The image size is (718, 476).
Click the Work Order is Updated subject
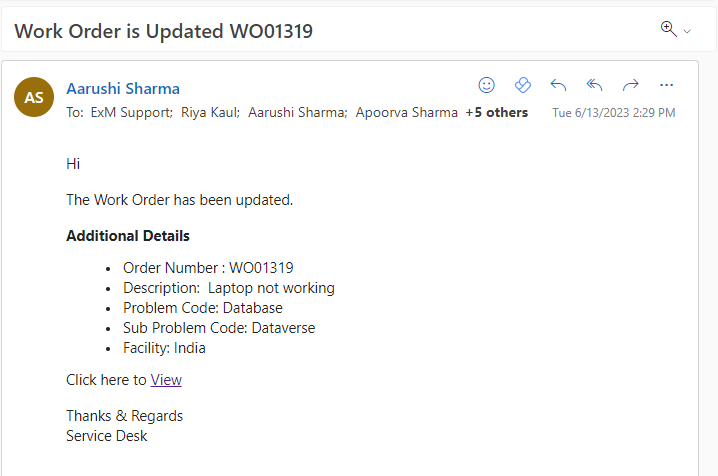coord(164,31)
